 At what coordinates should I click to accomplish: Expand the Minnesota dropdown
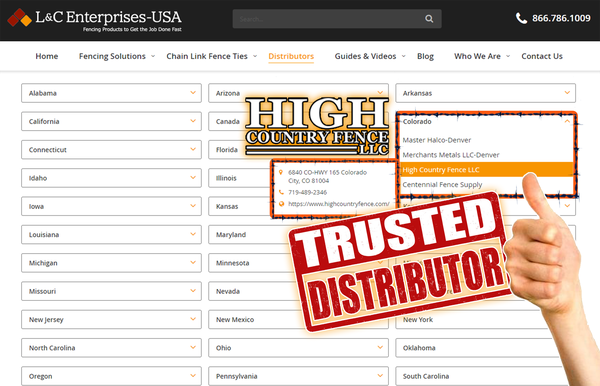tap(251, 263)
